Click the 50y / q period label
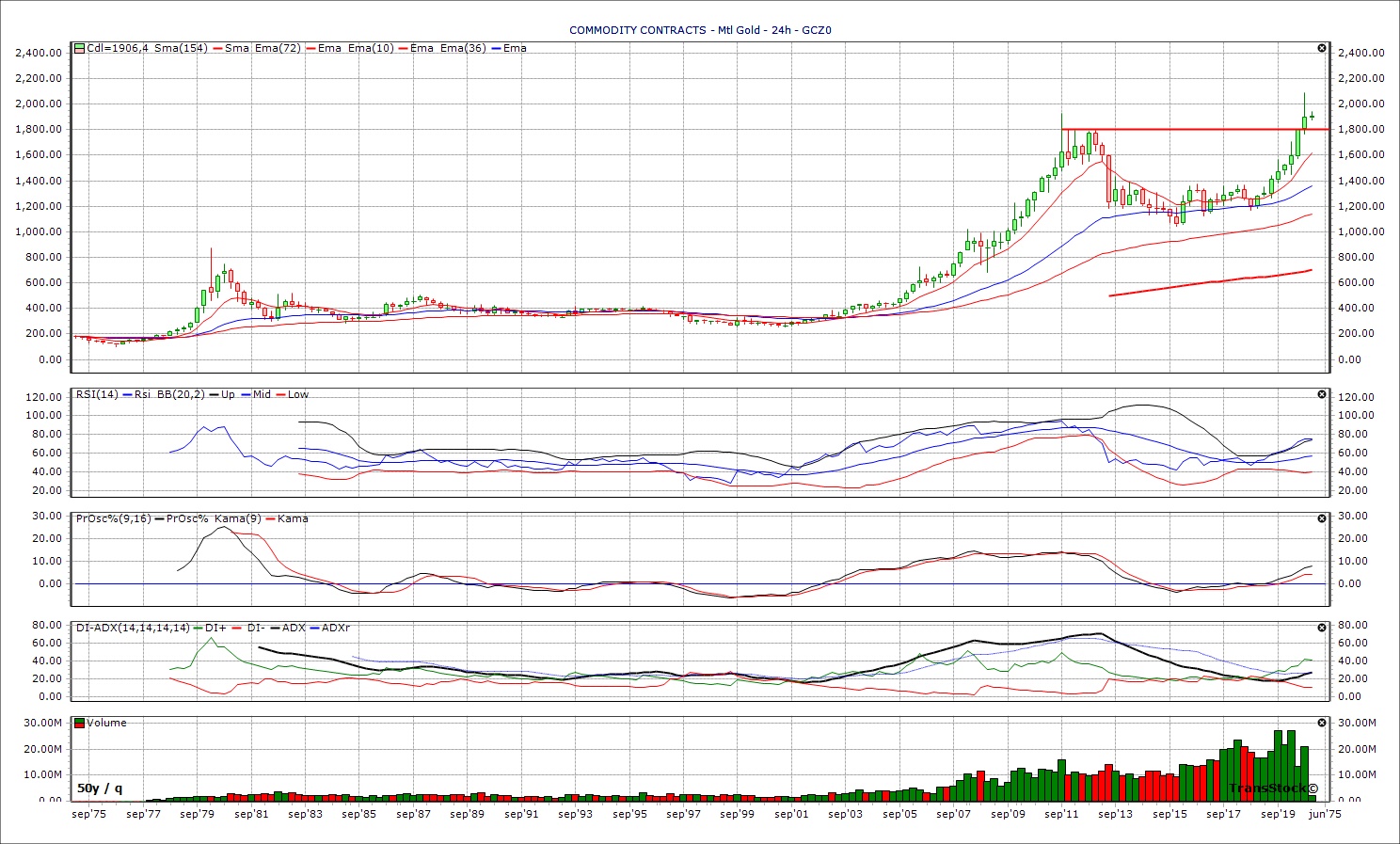This screenshot has width=1400, height=844. tap(100, 788)
